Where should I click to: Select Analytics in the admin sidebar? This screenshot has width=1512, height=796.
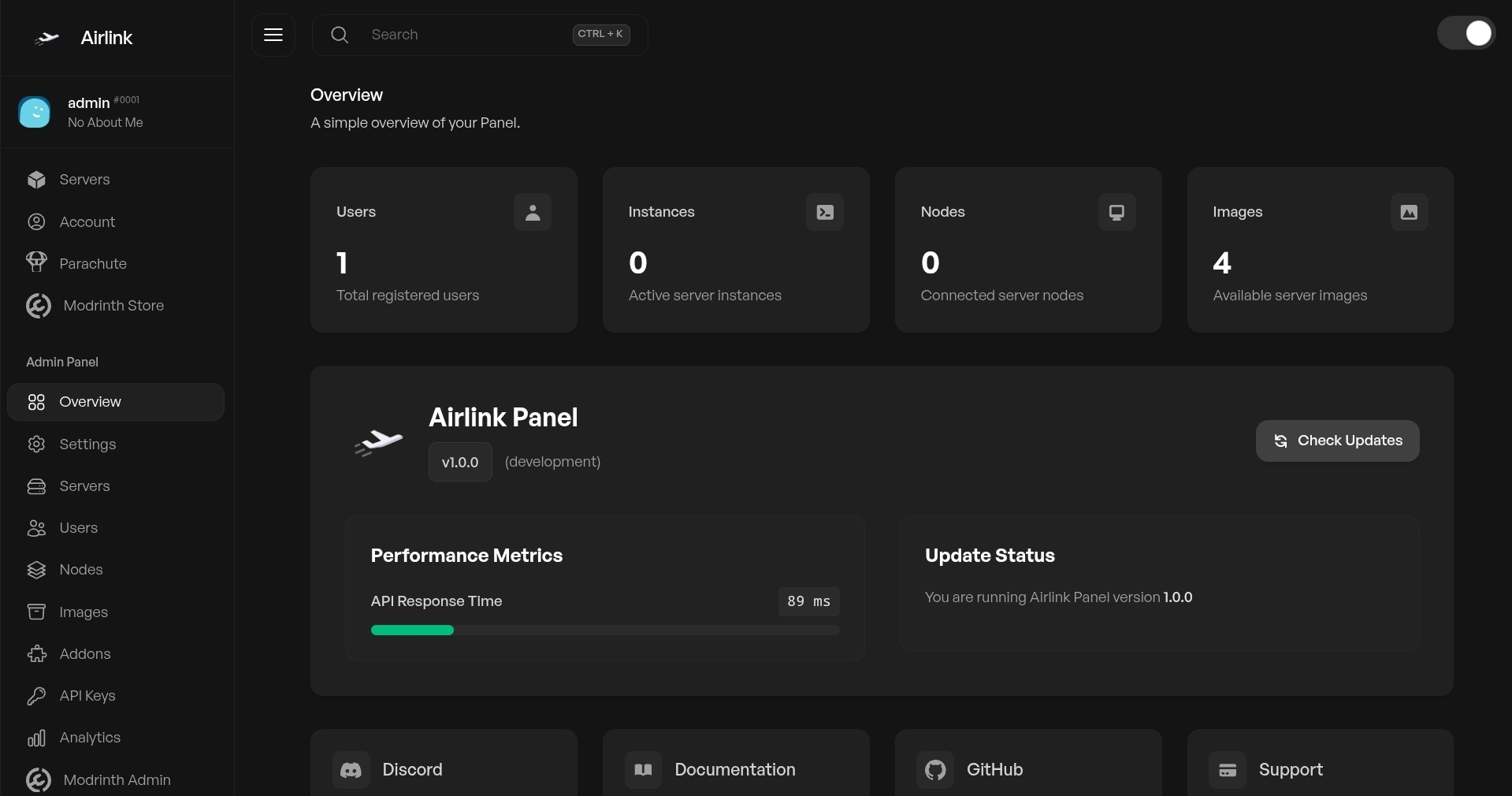90,738
